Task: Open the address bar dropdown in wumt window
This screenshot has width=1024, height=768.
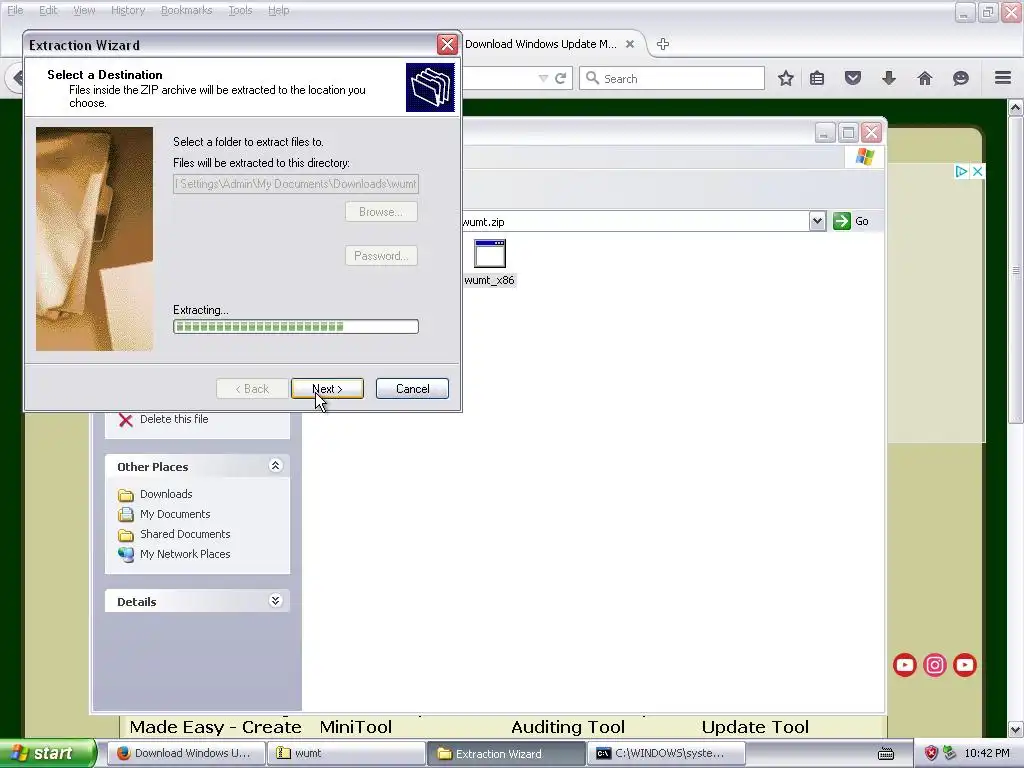Action: tap(817, 221)
